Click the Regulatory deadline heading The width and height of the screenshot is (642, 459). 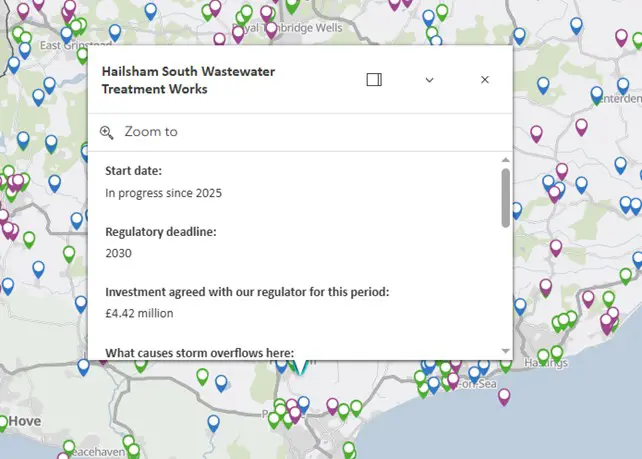pos(160,232)
